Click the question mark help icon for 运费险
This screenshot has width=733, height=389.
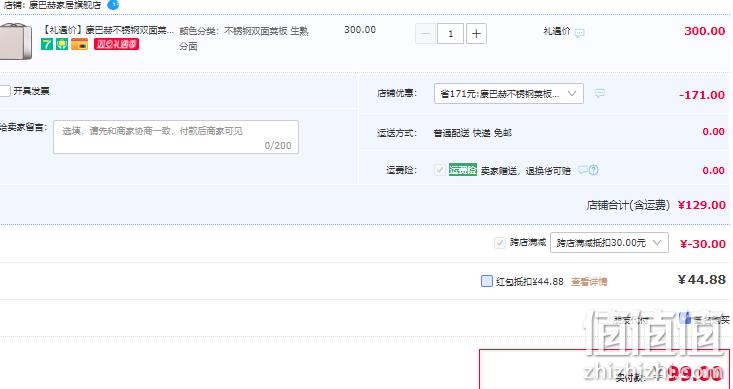(594, 170)
